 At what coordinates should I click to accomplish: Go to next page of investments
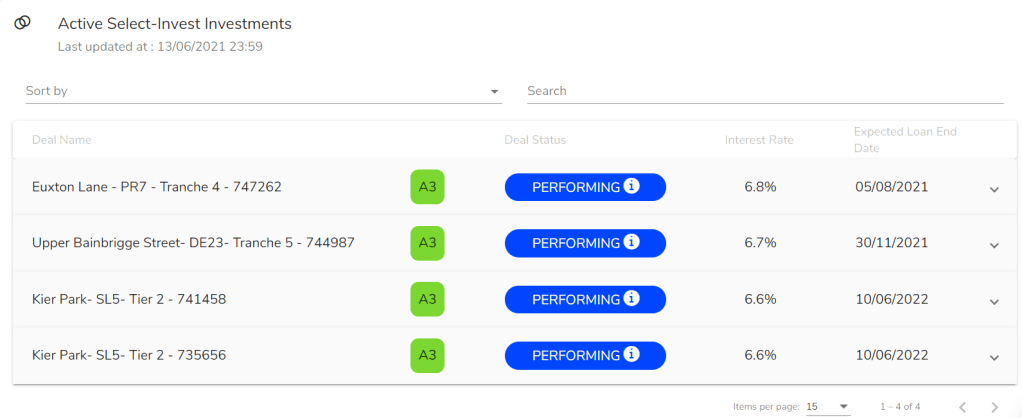pyautogui.click(x=994, y=407)
